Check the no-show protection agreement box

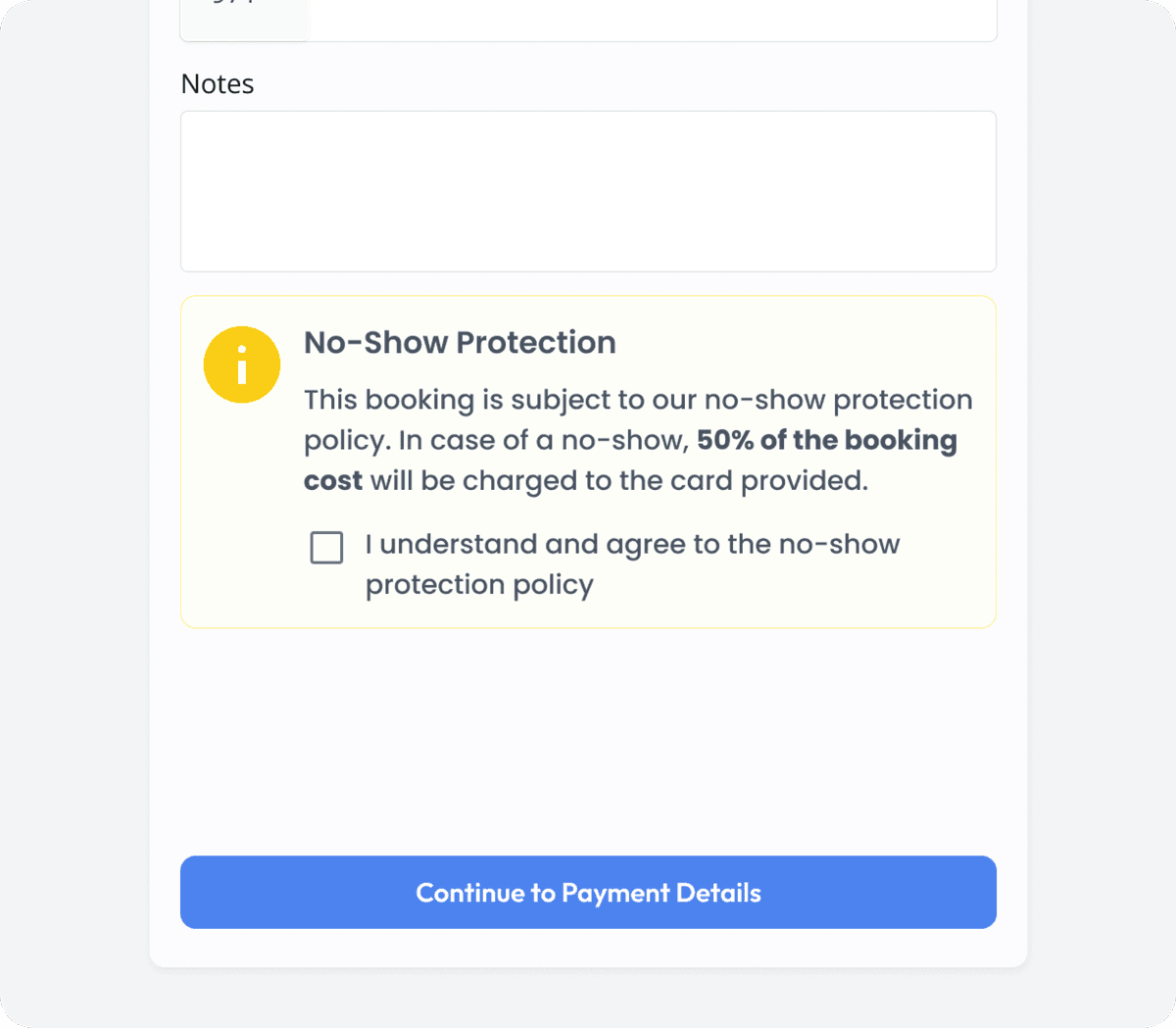tap(326, 548)
